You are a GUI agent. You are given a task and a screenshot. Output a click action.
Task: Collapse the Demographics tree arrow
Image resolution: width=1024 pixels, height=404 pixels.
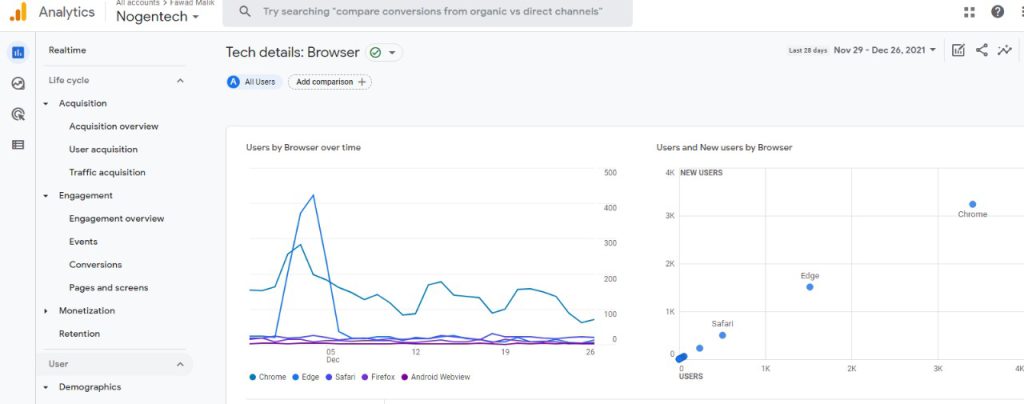(x=46, y=388)
